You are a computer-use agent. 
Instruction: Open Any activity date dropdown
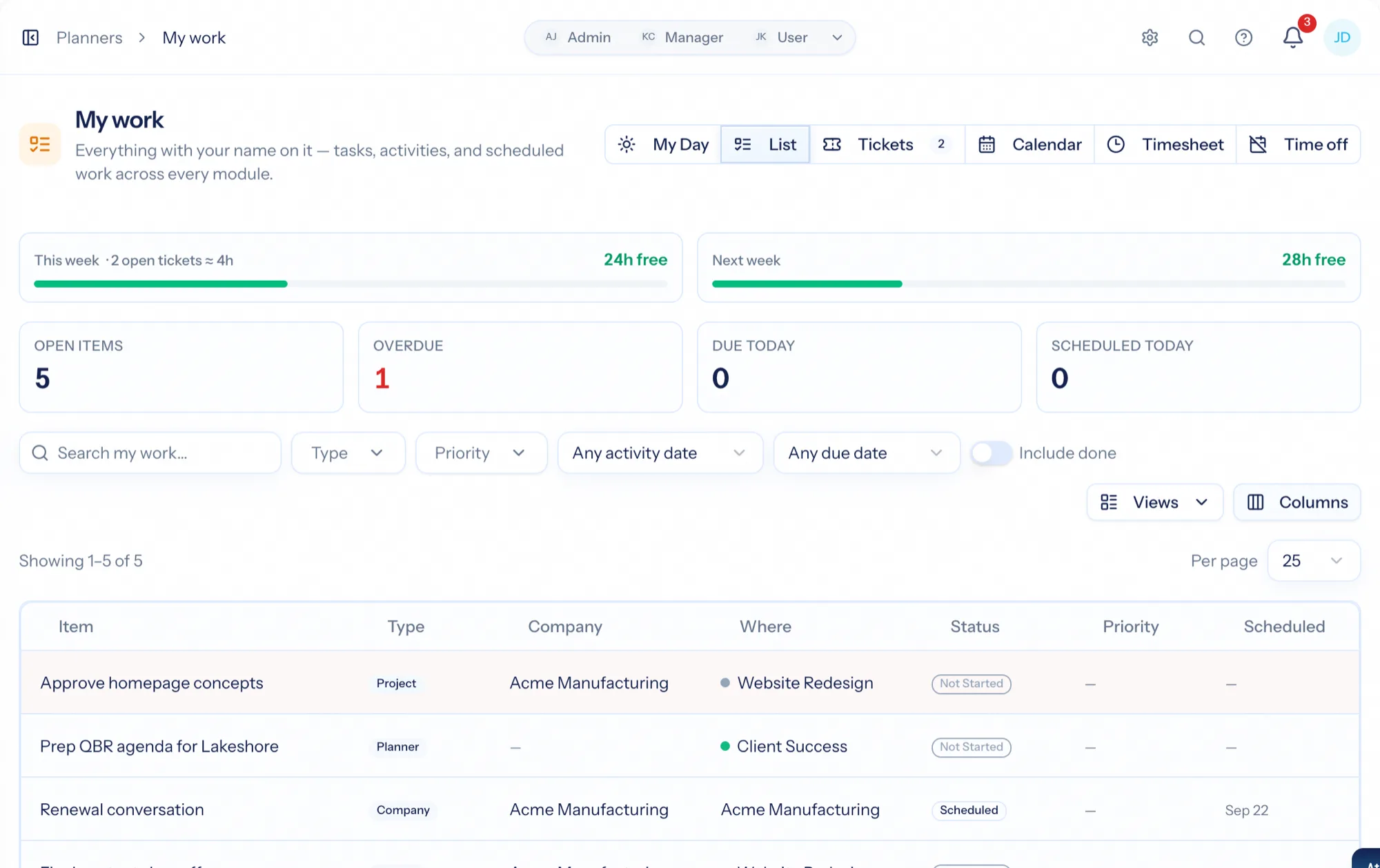(660, 453)
